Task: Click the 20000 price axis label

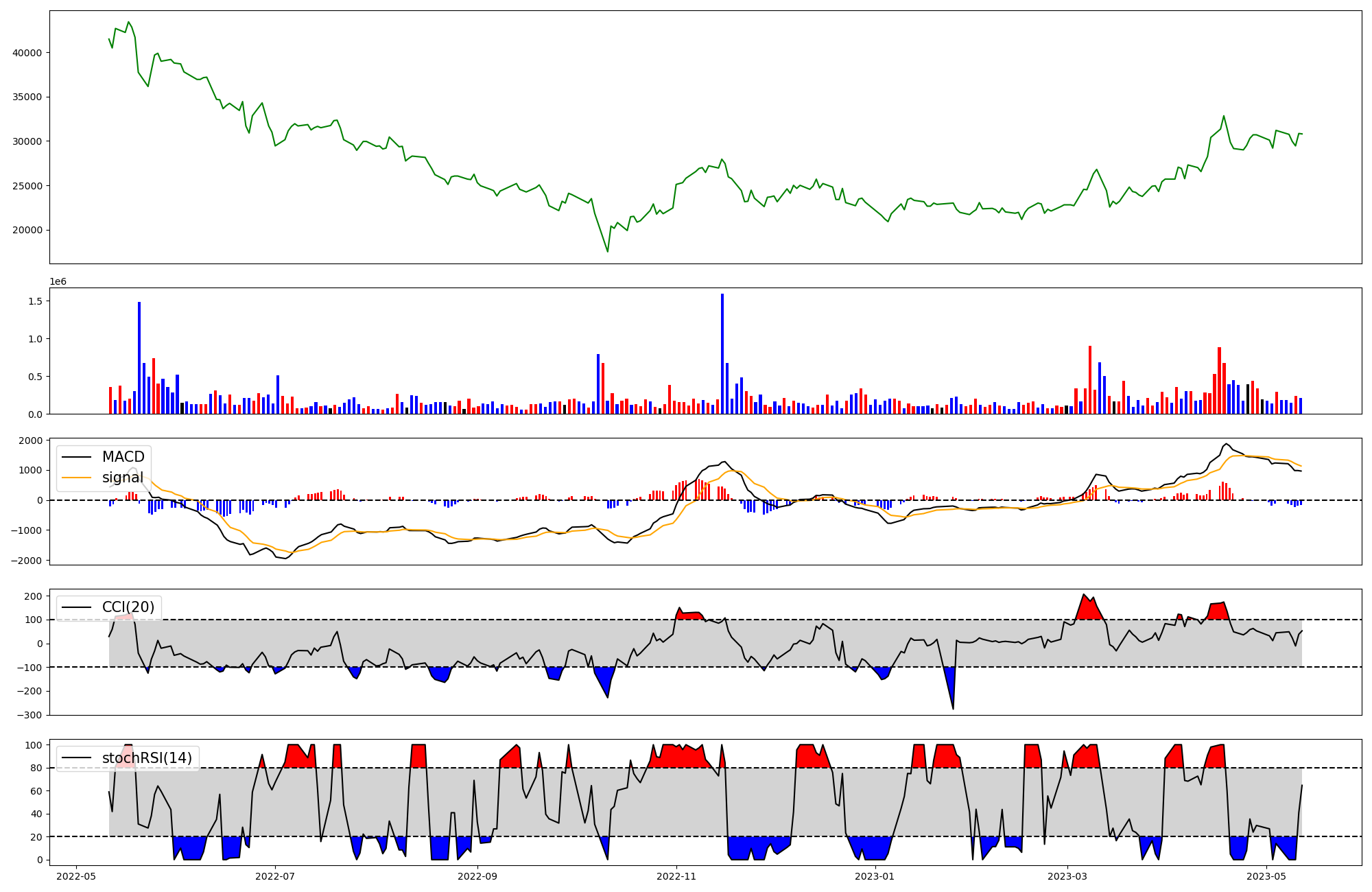Action: 27,231
